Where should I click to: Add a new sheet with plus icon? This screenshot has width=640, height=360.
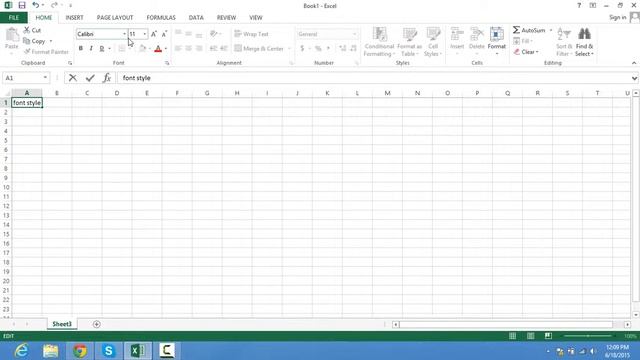[x=96, y=324]
